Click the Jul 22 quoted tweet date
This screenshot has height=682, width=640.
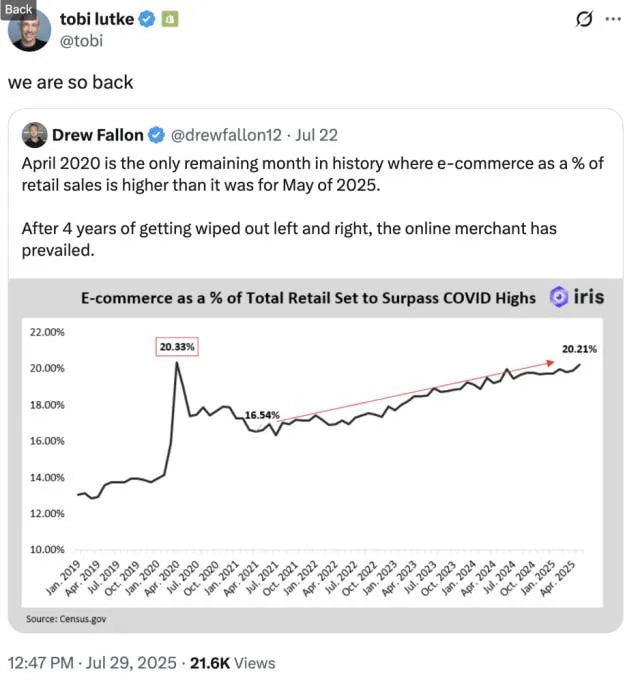pyautogui.click(x=316, y=135)
